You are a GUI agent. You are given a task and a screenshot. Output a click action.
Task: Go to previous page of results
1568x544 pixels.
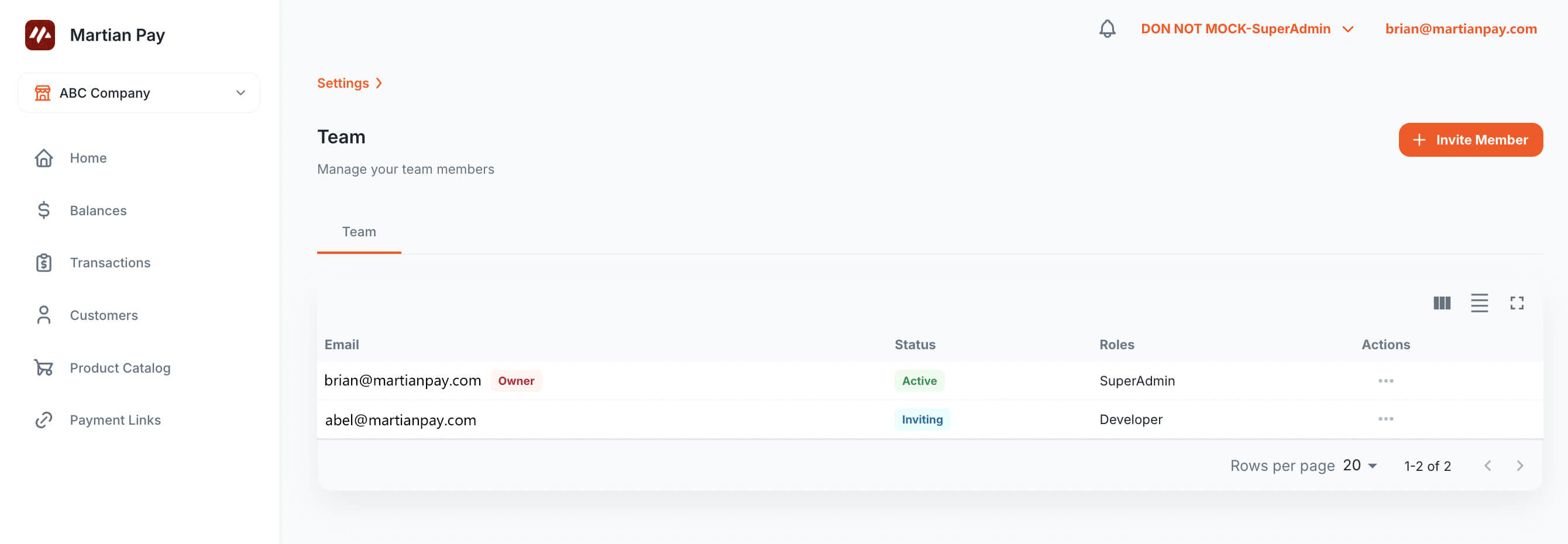click(1487, 466)
